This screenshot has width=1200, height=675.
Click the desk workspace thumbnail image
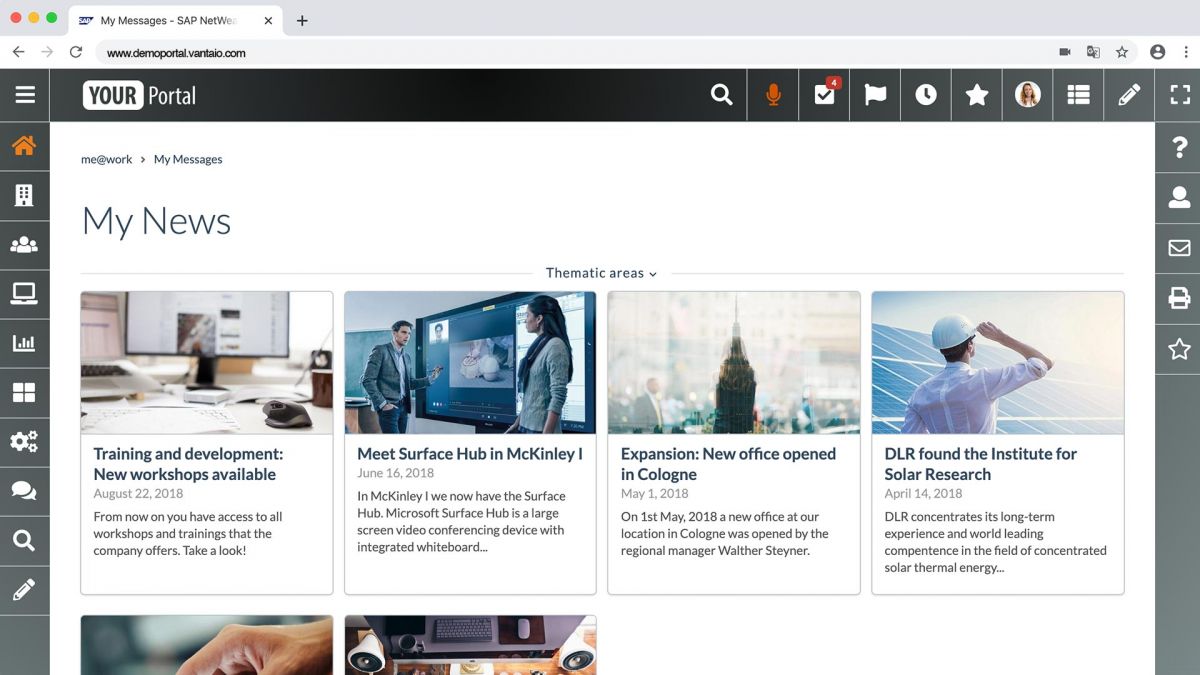[207, 363]
